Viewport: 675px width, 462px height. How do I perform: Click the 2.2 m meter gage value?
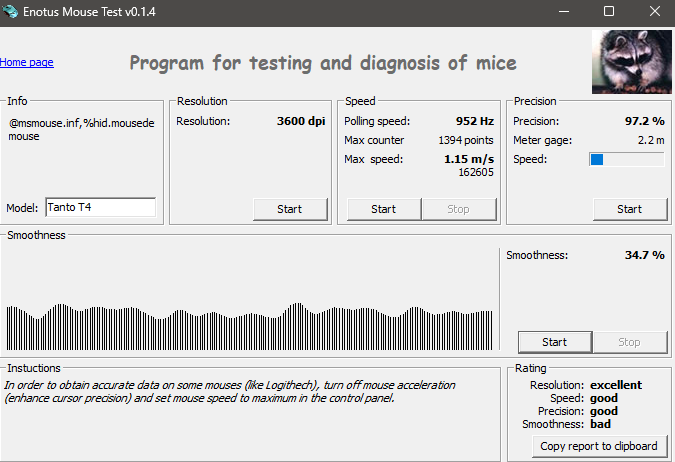(x=651, y=140)
